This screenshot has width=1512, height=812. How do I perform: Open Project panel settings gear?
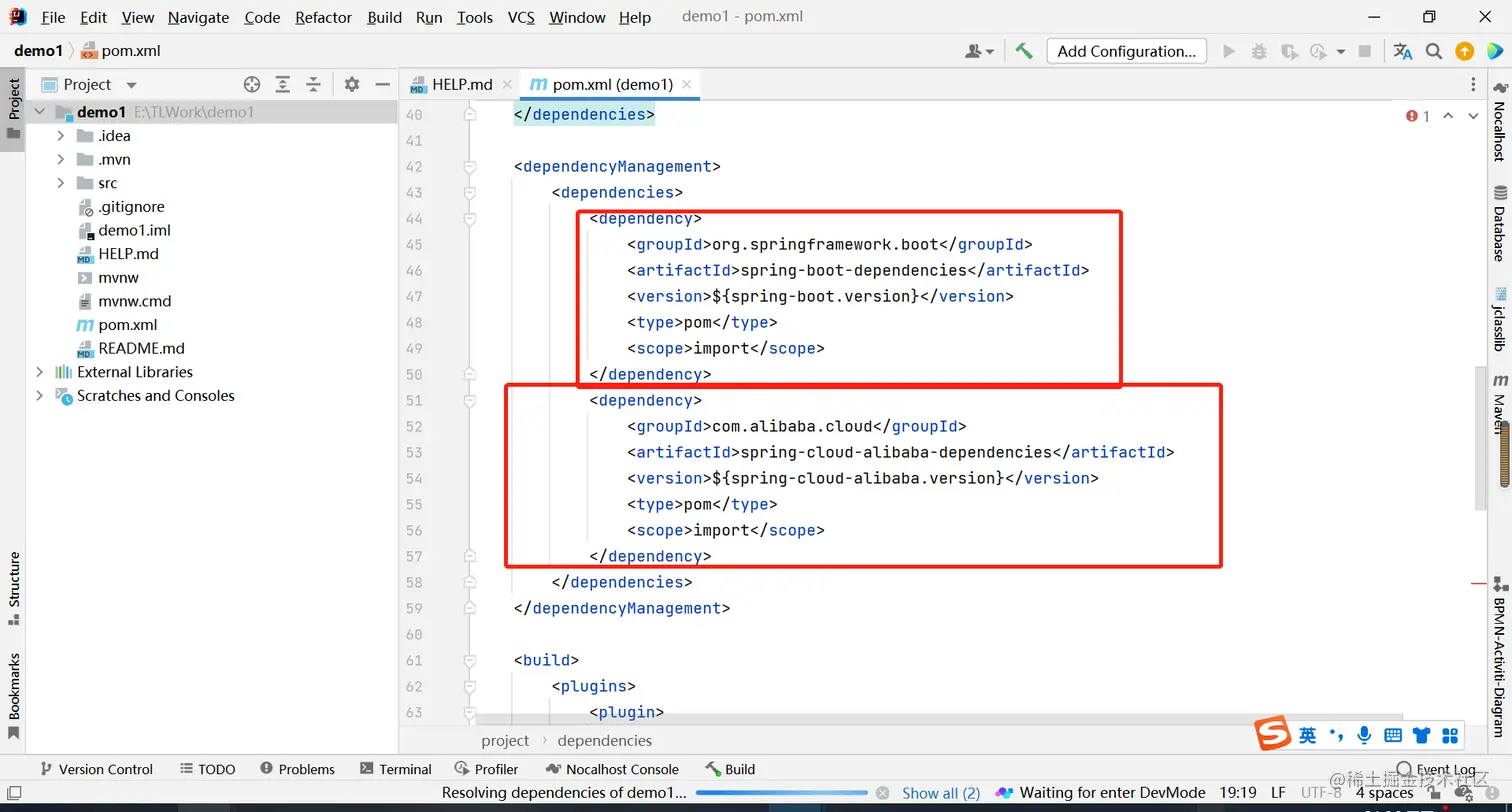click(x=352, y=85)
